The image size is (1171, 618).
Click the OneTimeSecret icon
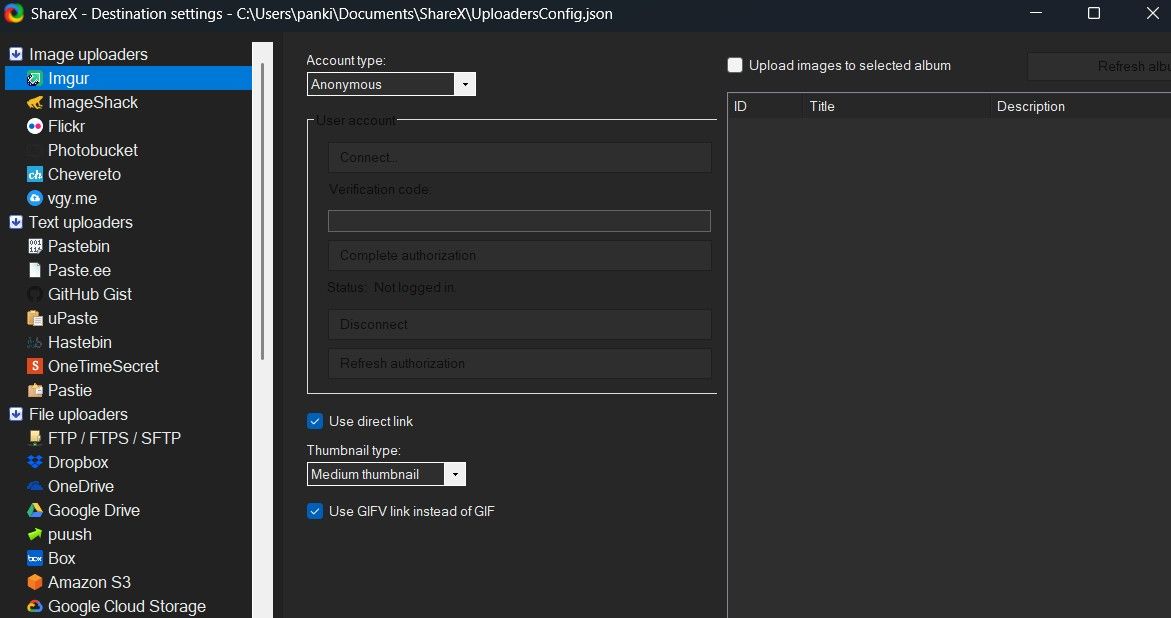point(34,366)
